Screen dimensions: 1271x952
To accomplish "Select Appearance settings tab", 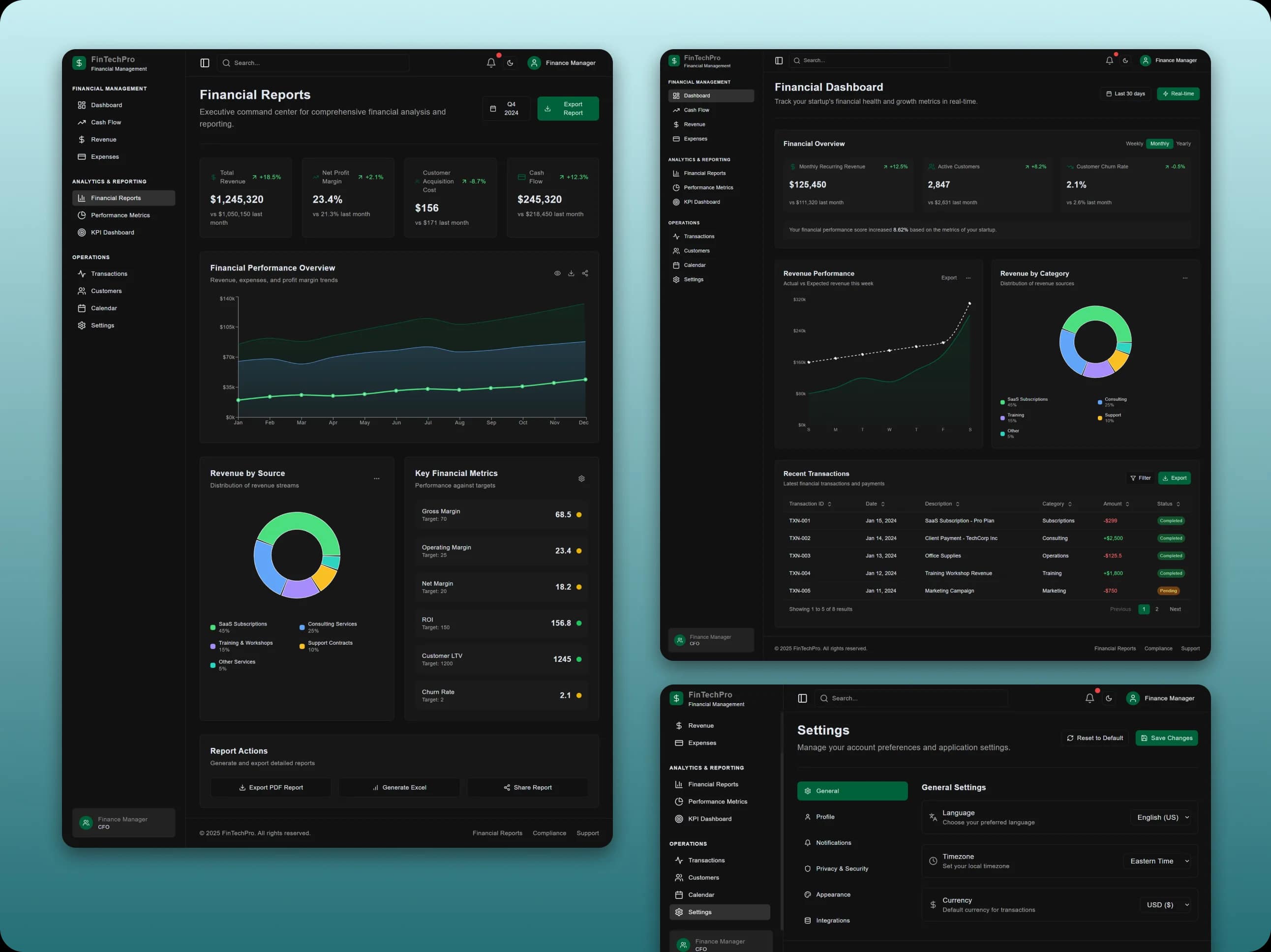I will pyautogui.click(x=852, y=894).
